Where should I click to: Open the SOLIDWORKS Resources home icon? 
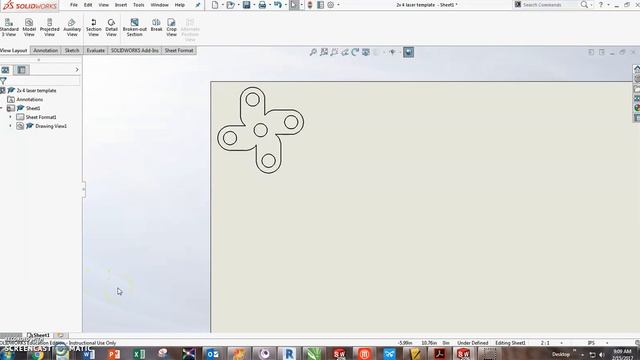tap(637, 69)
